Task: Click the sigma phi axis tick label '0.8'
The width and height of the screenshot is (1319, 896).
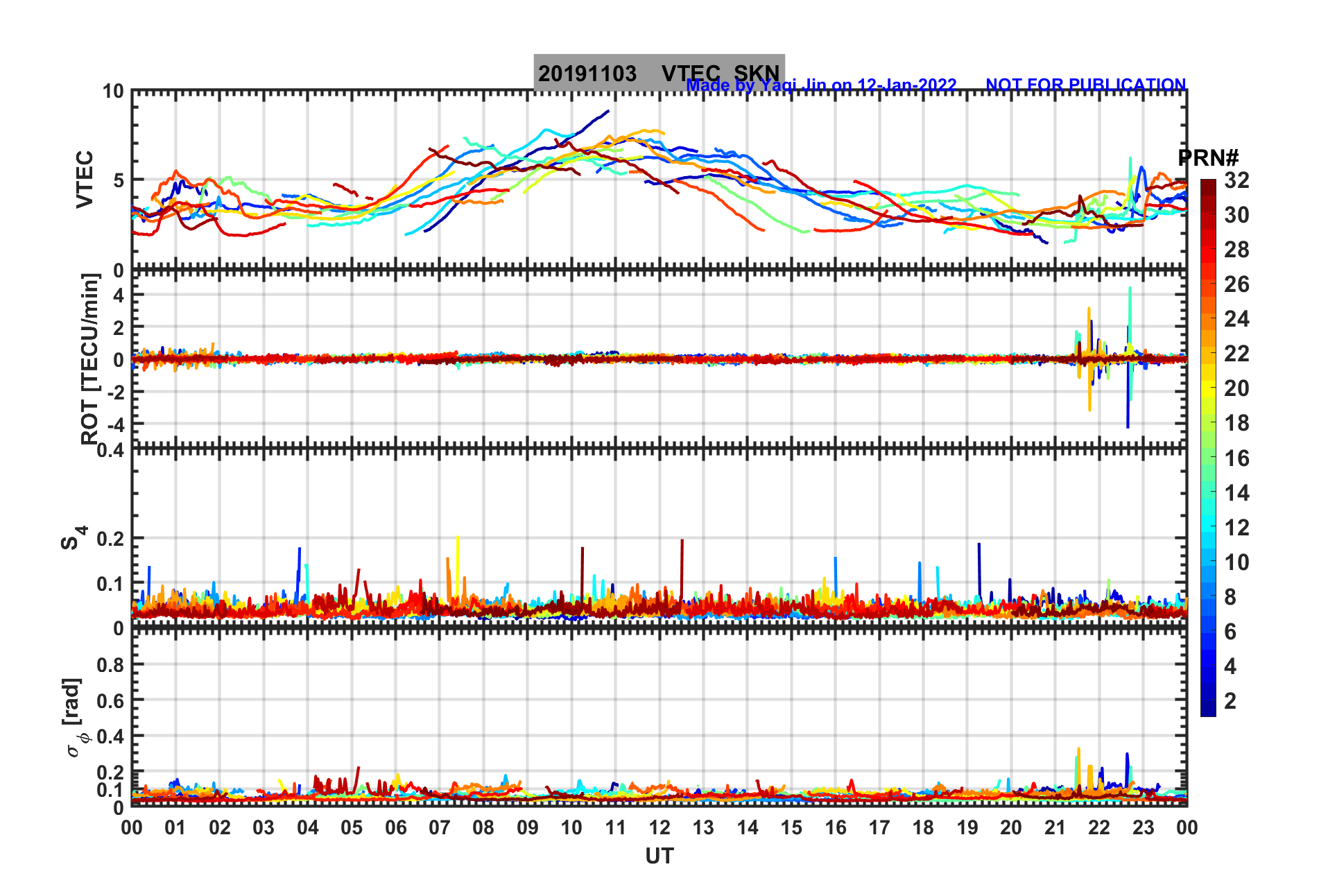Action: pyautogui.click(x=111, y=664)
